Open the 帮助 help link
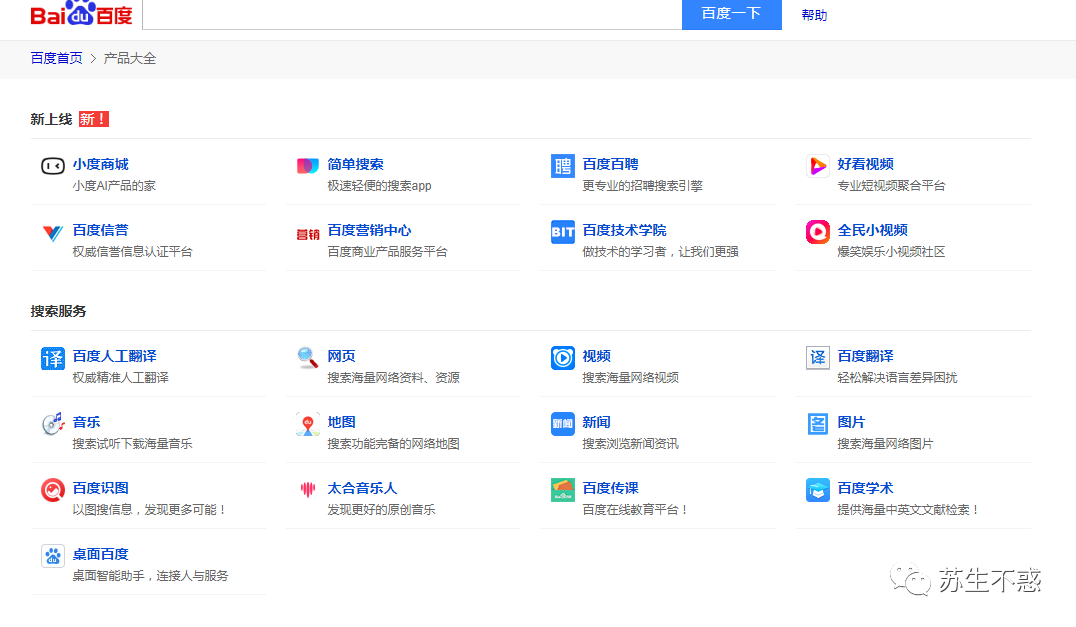1076x627 pixels. [x=814, y=15]
